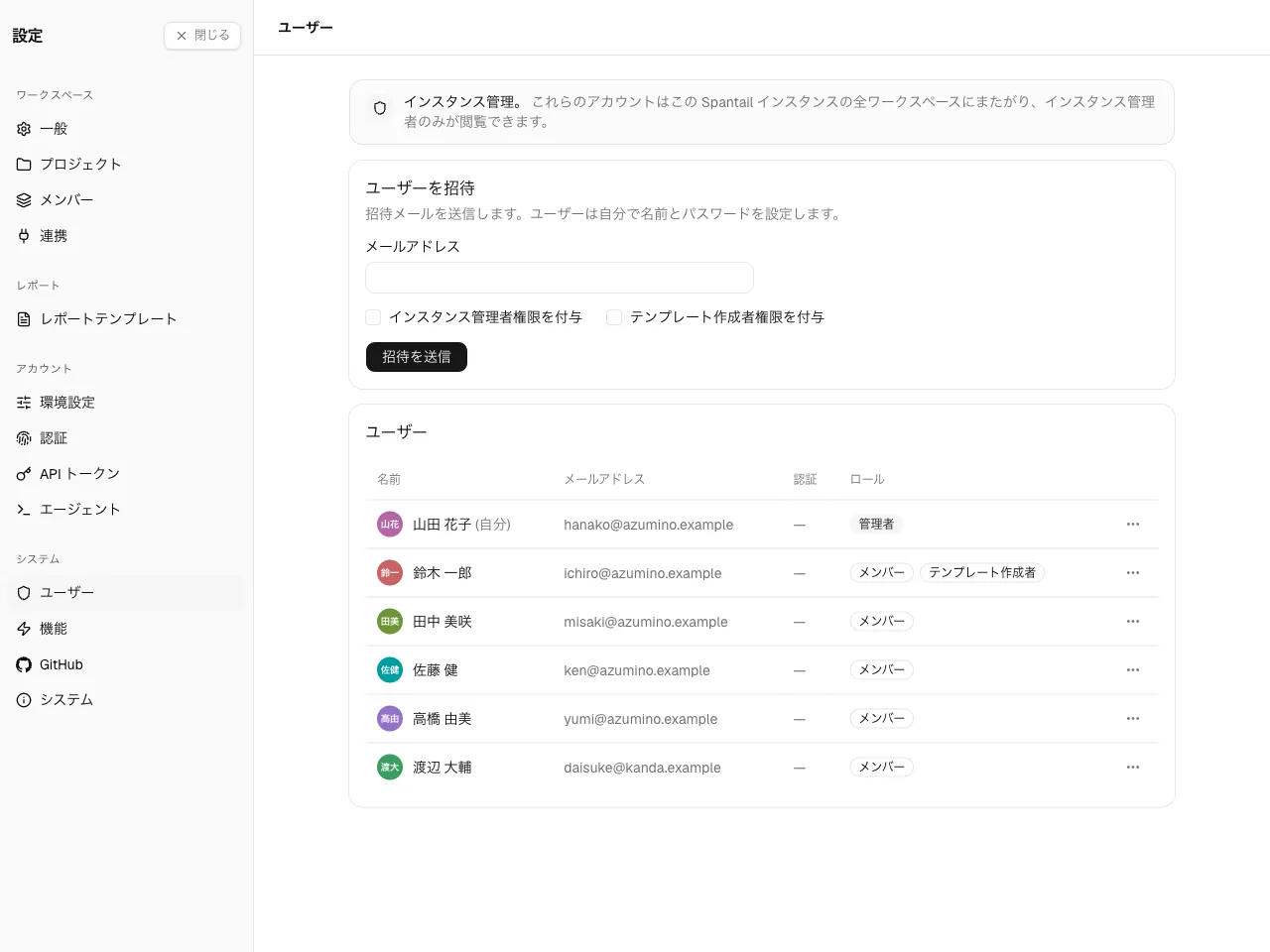Open actions menu for 高橋 由美
The width and height of the screenshot is (1270, 952).
[1133, 719]
